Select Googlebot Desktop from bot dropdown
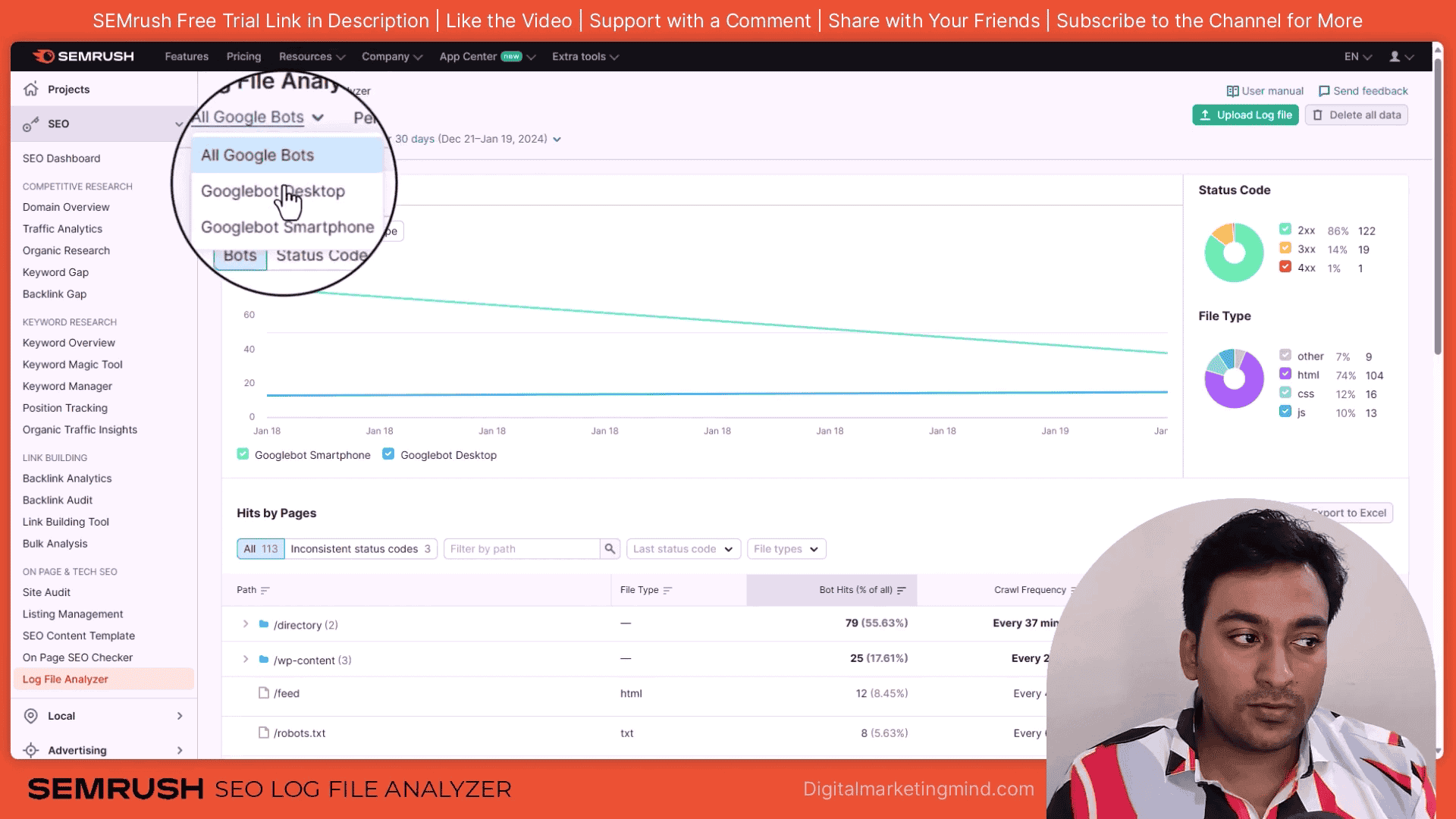The height and width of the screenshot is (819, 1456). click(x=272, y=191)
